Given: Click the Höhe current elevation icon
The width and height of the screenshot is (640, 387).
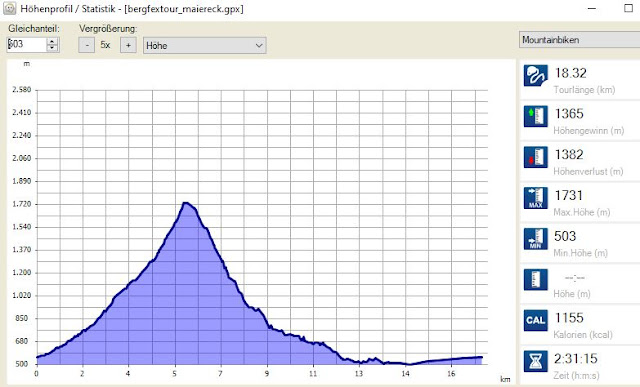Looking at the screenshot, I should tap(536, 280).
